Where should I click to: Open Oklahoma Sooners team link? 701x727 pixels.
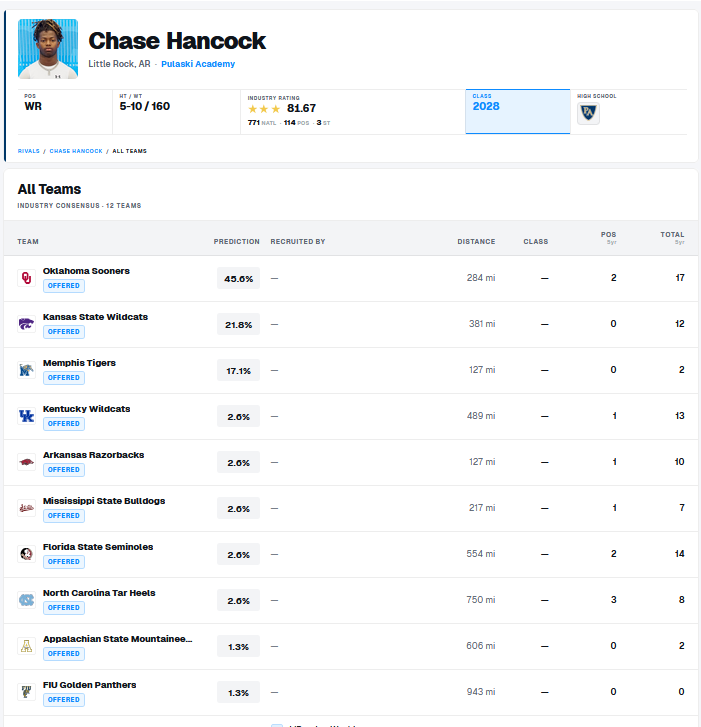[x=86, y=271]
